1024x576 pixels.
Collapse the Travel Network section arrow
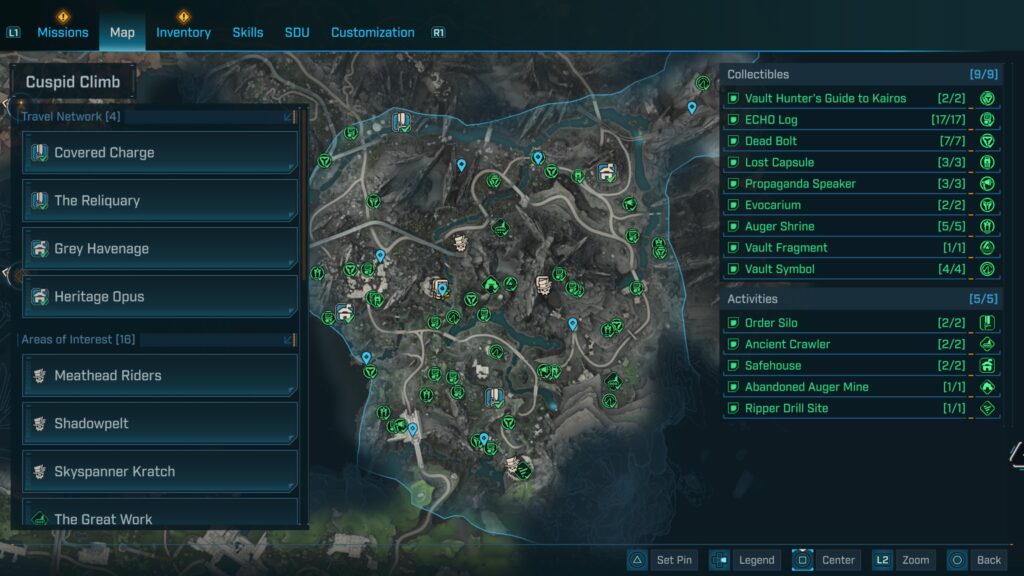pos(289,117)
